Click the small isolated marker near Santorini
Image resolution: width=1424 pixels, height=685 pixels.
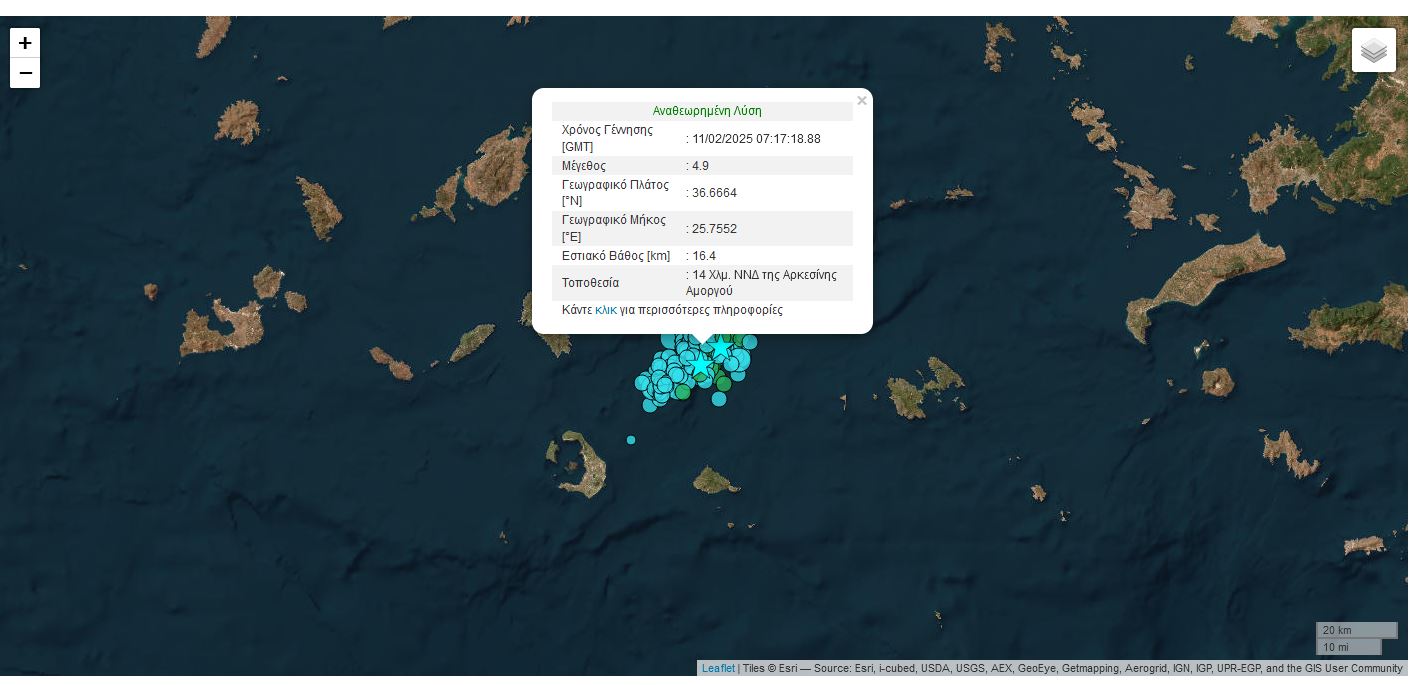click(631, 440)
